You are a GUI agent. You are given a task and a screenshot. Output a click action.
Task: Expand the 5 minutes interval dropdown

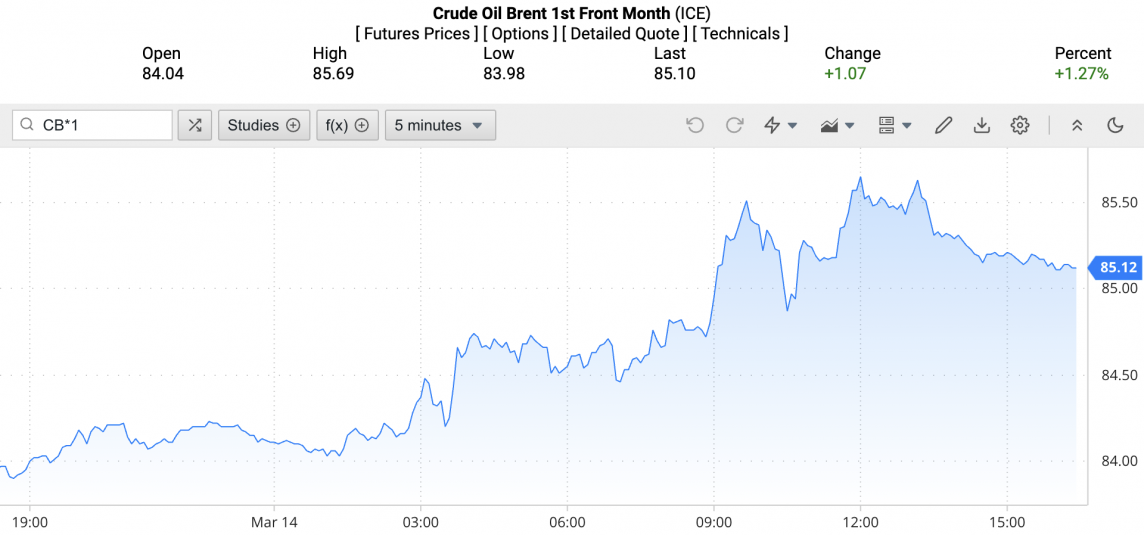tap(440, 125)
